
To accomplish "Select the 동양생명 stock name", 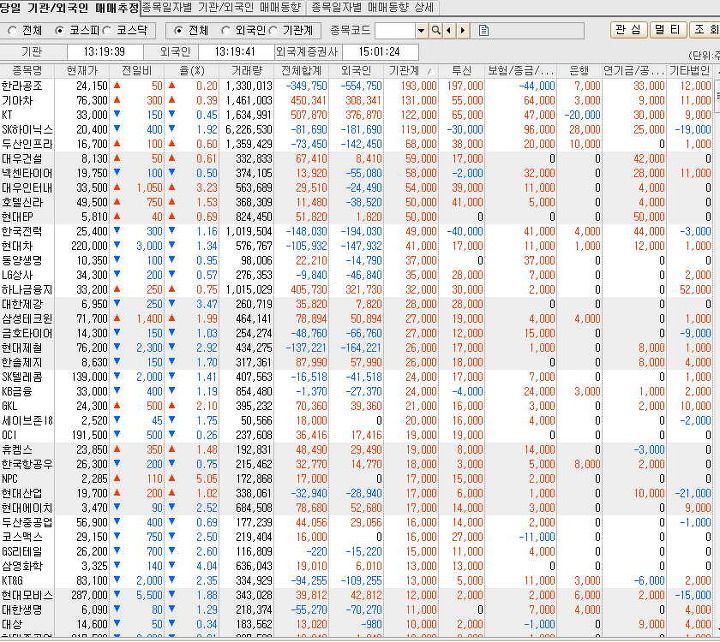I will click(22, 260).
